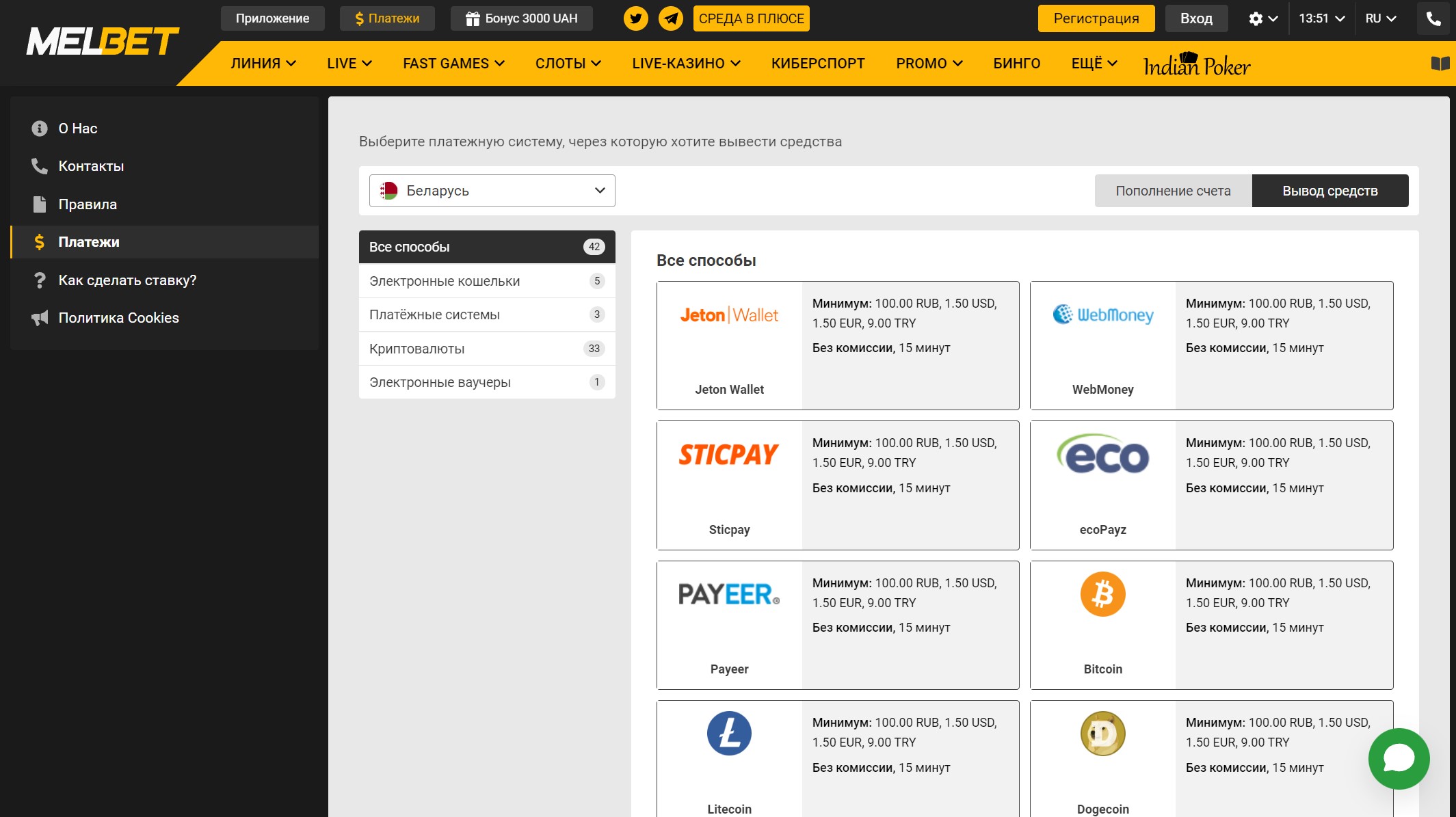
Task: Click the Приложение button
Action: tap(272, 18)
